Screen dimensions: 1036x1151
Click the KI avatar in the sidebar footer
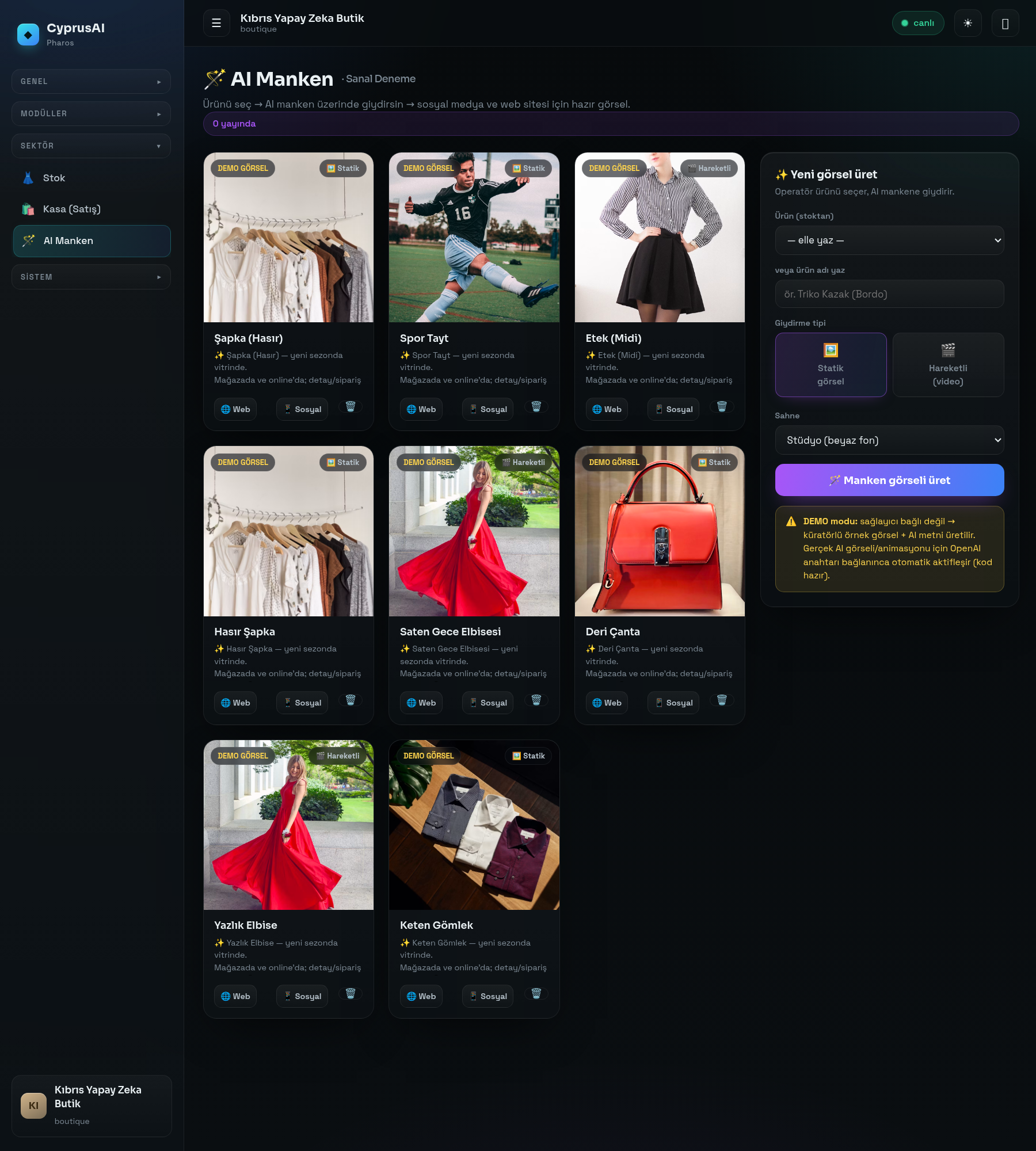pos(33,1106)
